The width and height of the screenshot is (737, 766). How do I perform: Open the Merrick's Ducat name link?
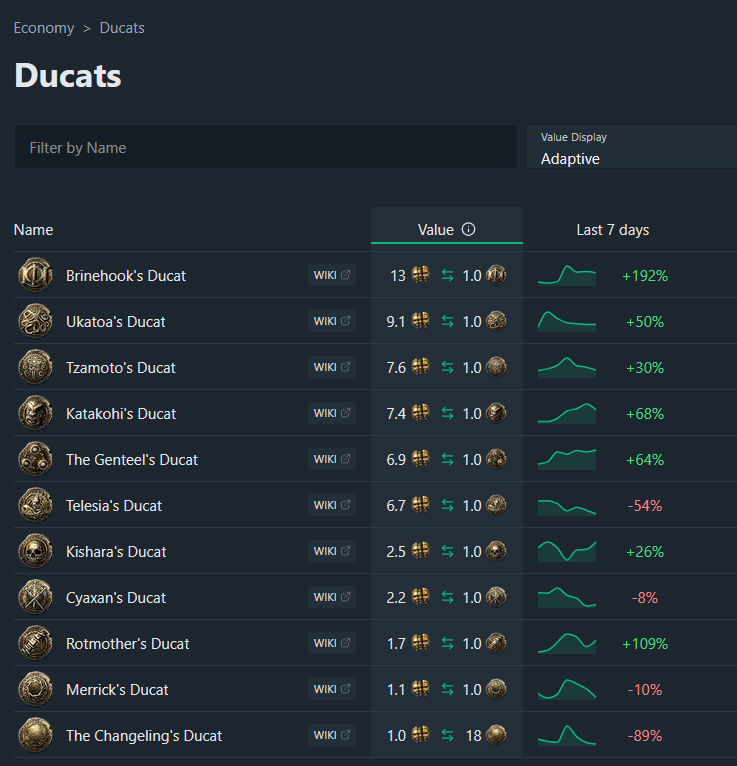tap(117, 689)
